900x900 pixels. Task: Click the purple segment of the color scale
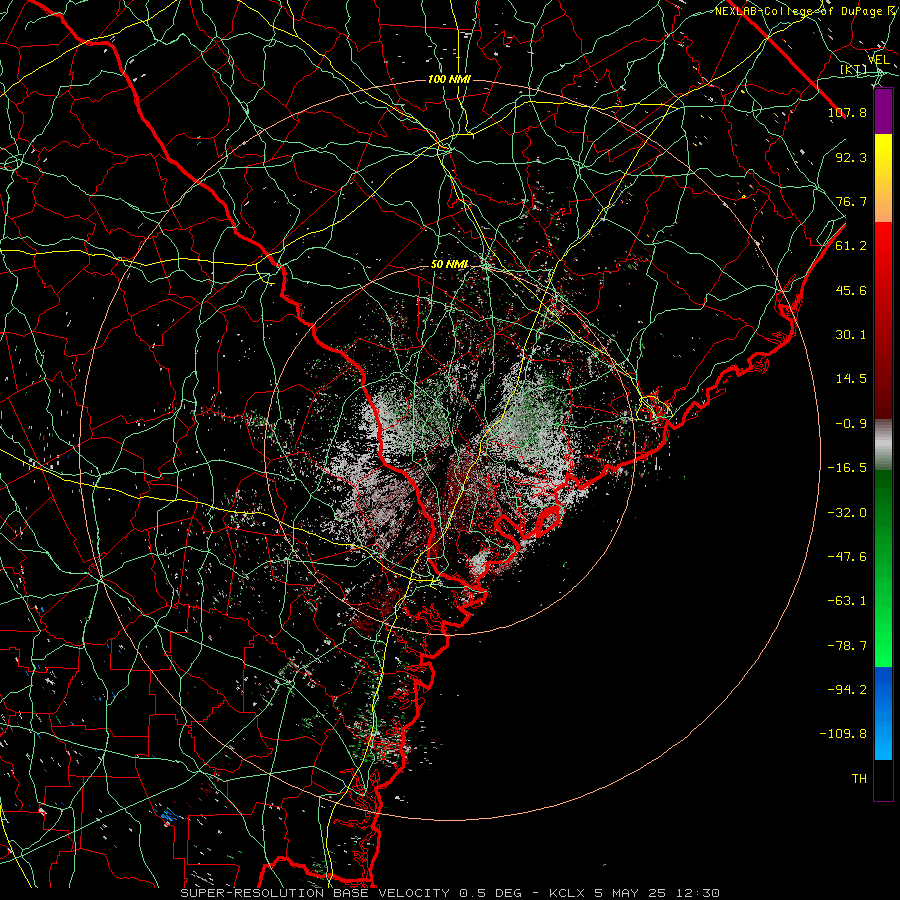(x=883, y=112)
